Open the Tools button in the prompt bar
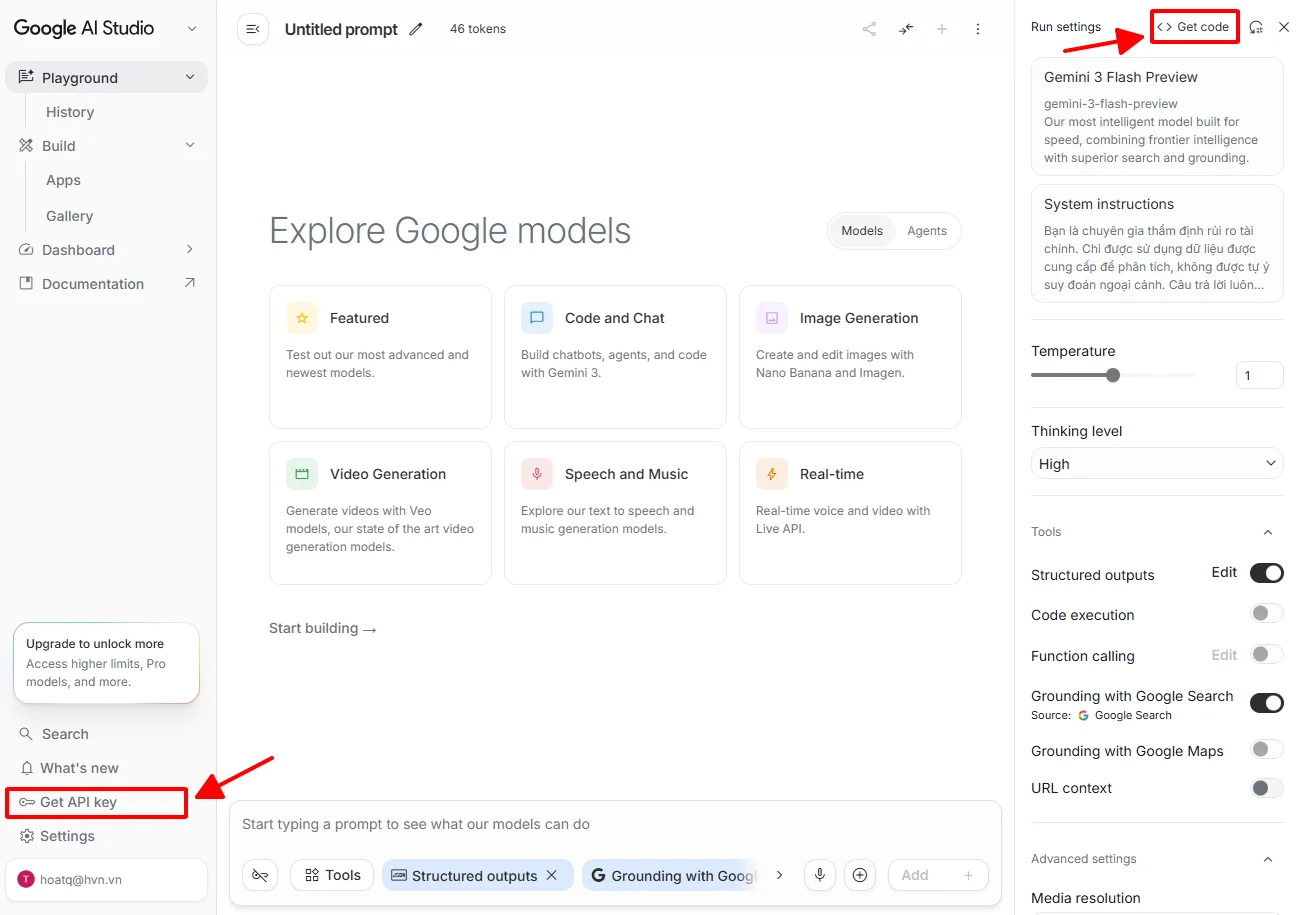This screenshot has width=1300, height=915. [332, 875]
